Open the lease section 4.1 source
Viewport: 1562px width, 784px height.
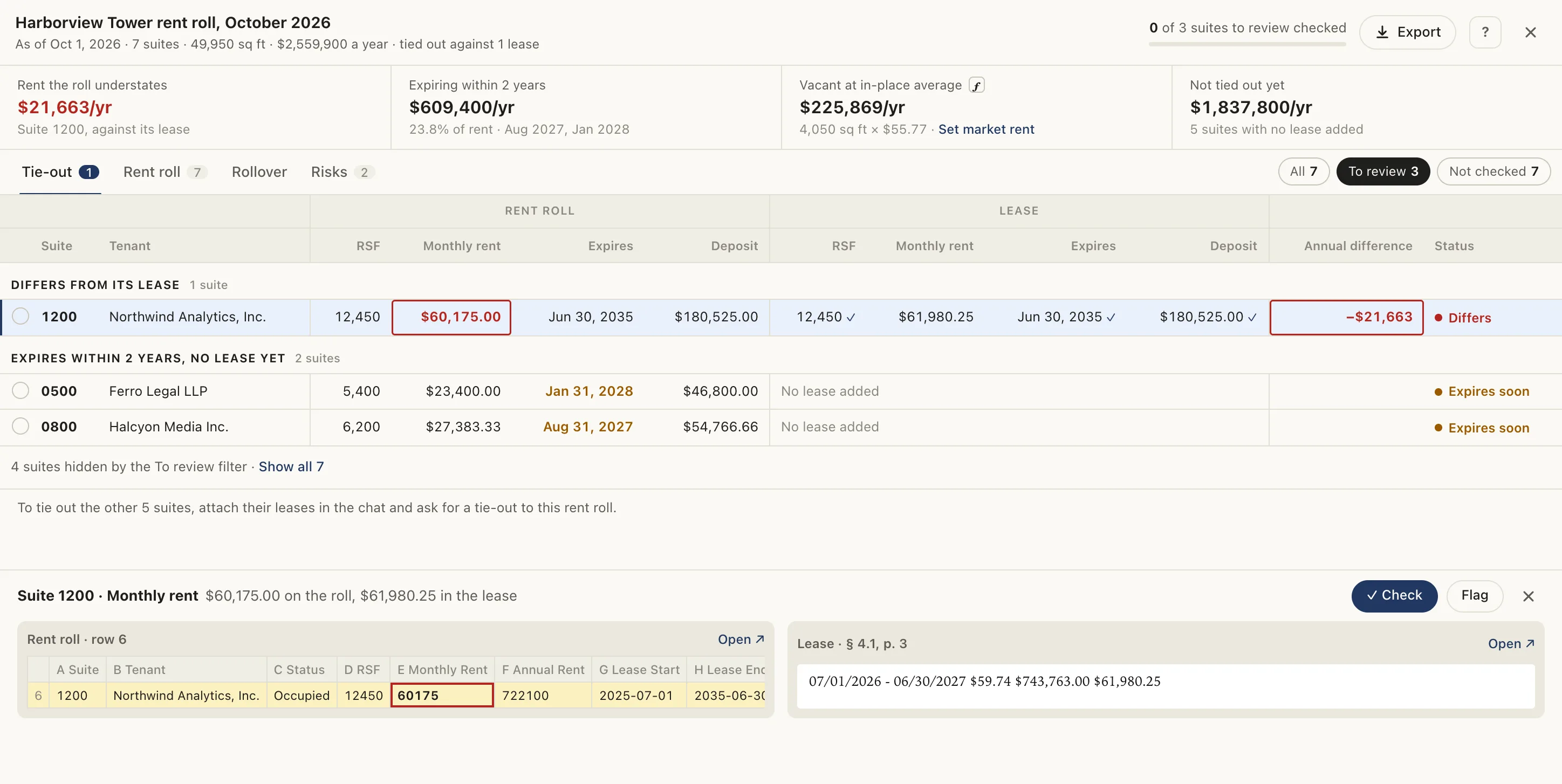(1511, 644)
